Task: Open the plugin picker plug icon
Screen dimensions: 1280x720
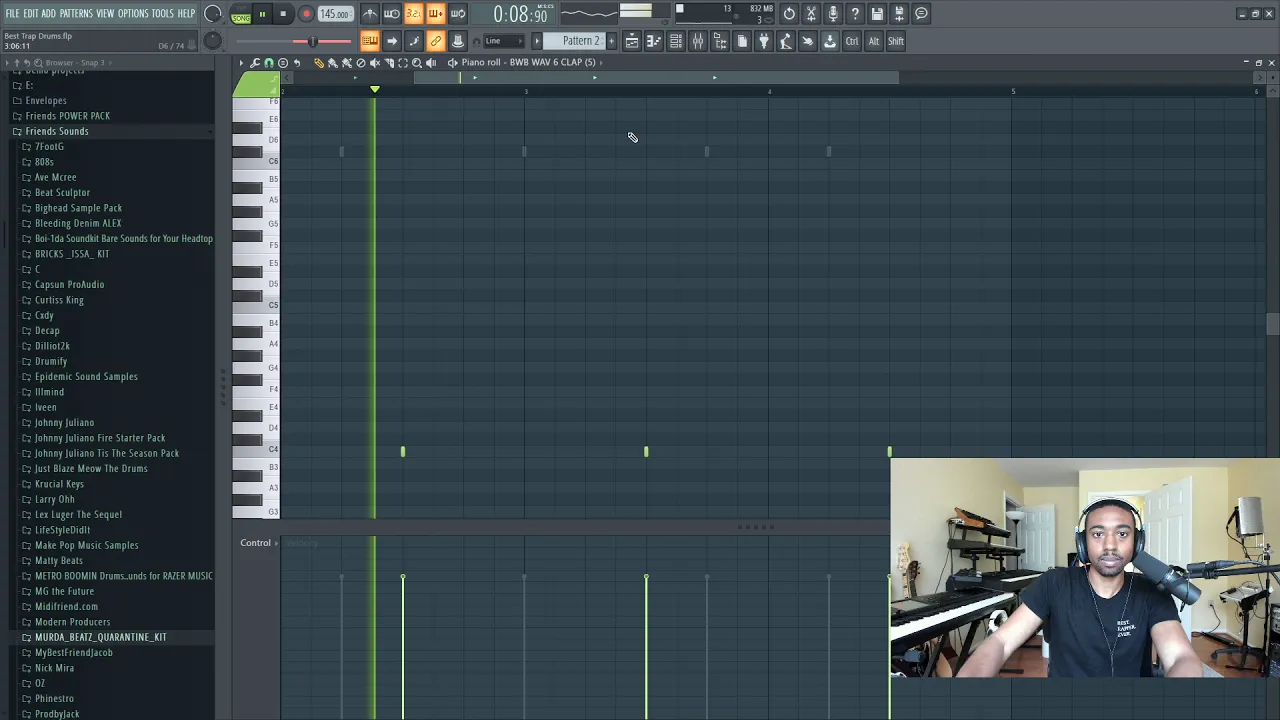Action: point(764,41)
